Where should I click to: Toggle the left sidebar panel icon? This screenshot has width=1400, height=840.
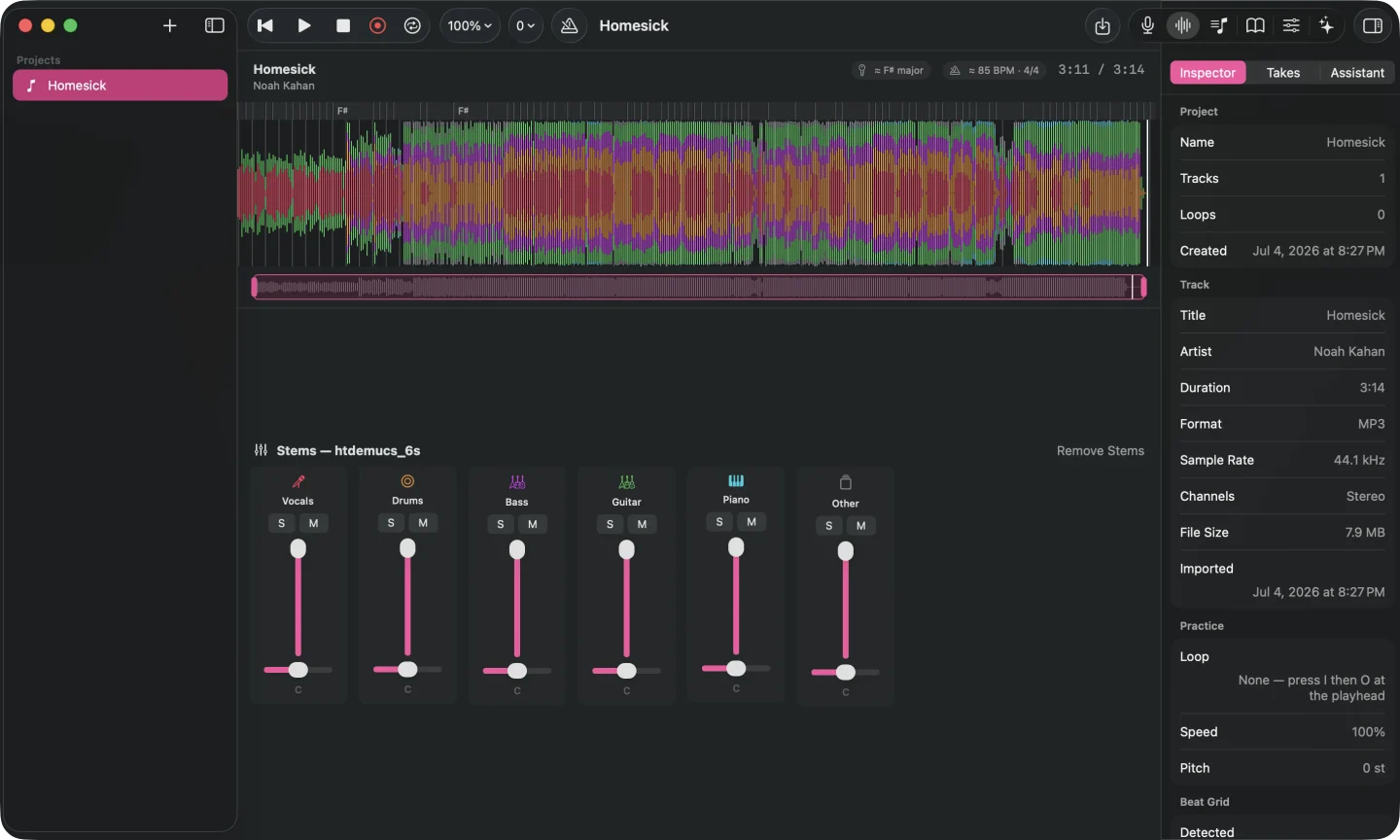(215, 26)
